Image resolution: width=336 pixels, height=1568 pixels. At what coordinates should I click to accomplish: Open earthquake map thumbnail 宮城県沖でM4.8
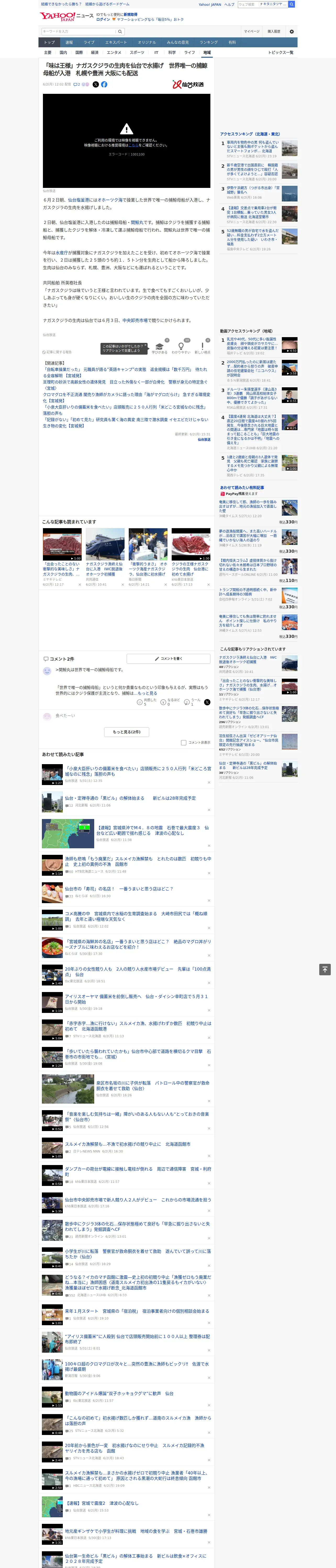pos(68,834)
